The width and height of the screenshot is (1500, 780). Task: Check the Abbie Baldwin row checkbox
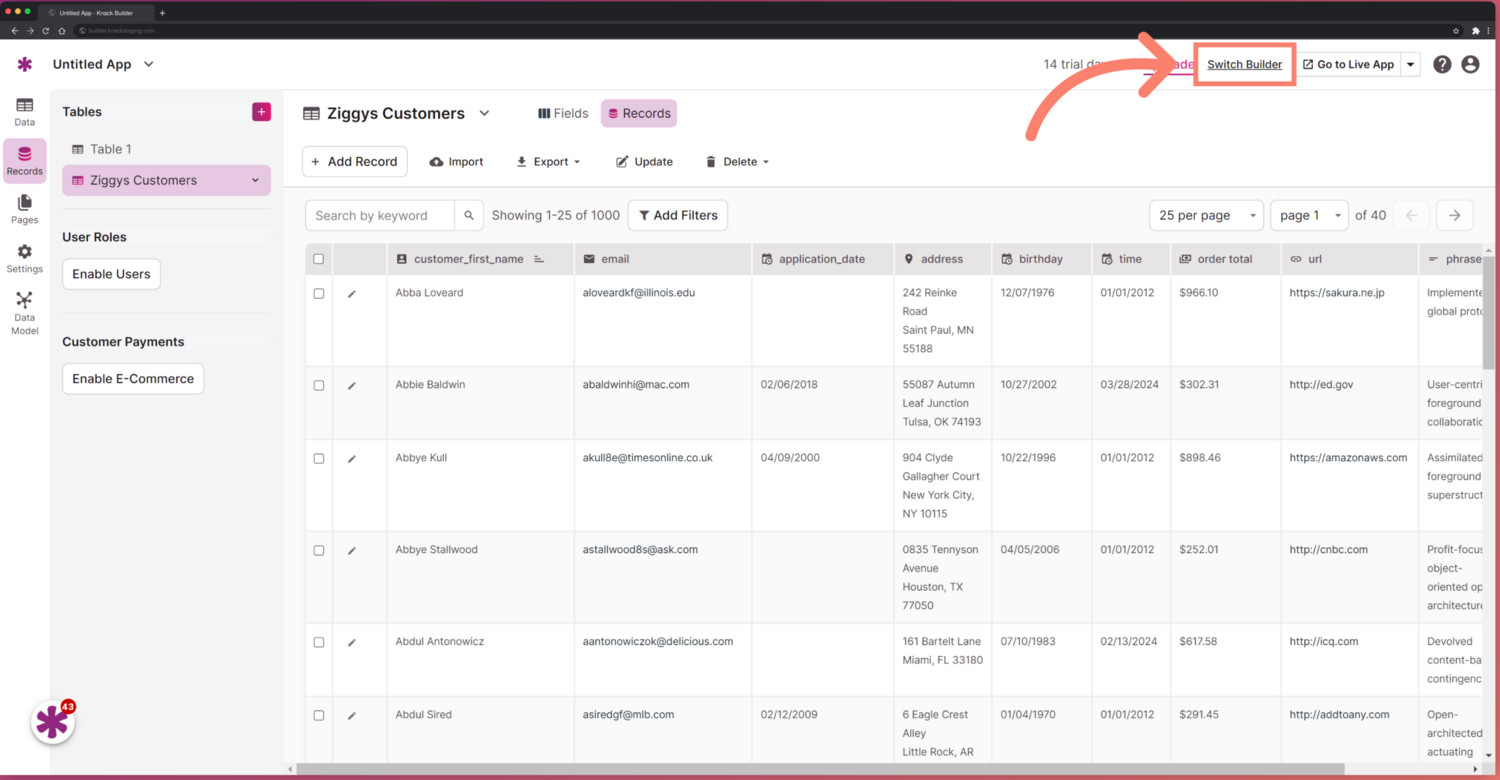pos(319,385)
